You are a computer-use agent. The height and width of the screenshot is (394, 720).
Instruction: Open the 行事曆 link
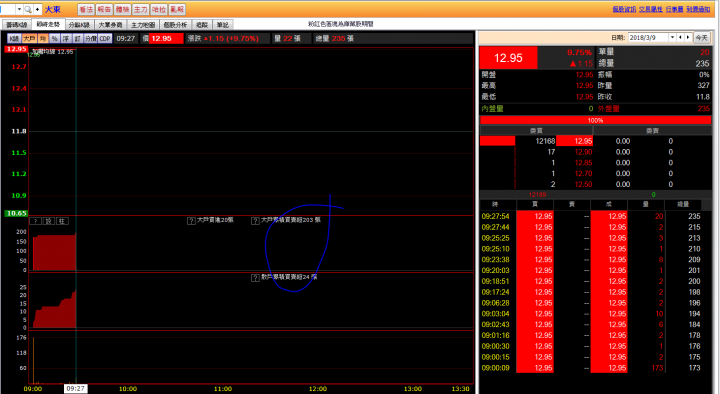click(x=675, y=9)
